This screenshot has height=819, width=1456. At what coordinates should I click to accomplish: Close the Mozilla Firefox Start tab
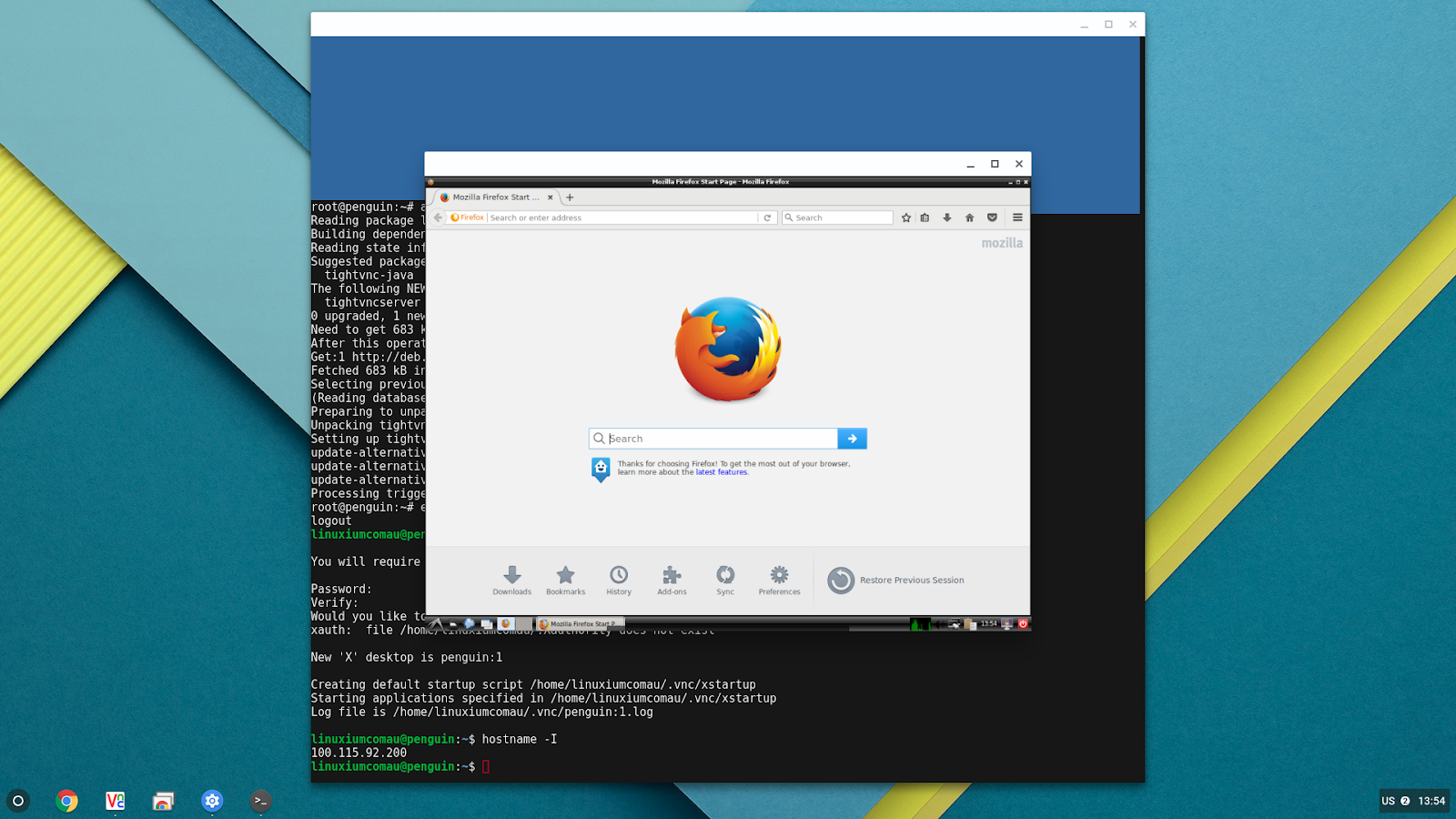tap(550, 197)
